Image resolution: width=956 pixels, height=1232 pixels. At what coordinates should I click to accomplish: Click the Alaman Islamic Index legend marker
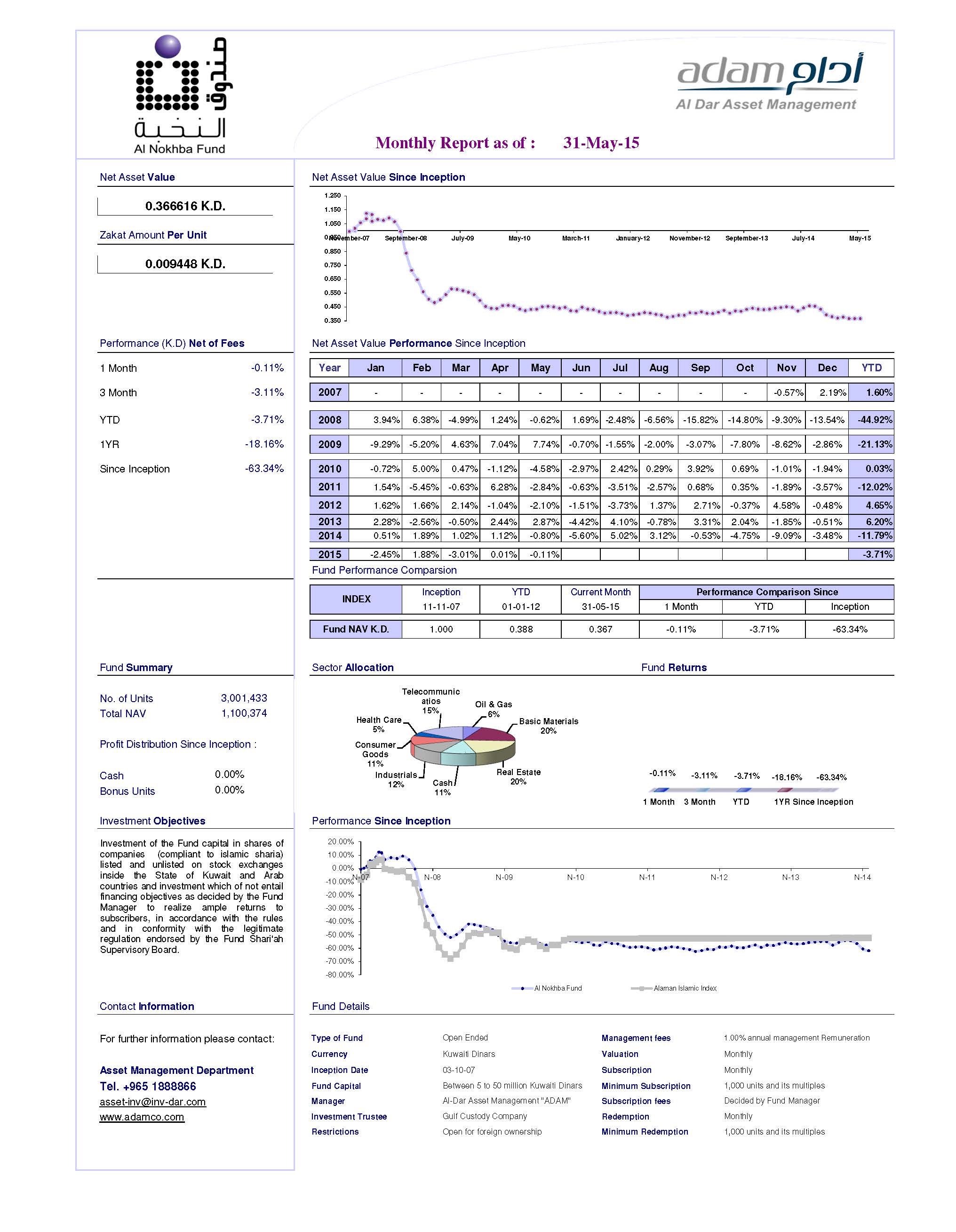(x=642, y=988)
